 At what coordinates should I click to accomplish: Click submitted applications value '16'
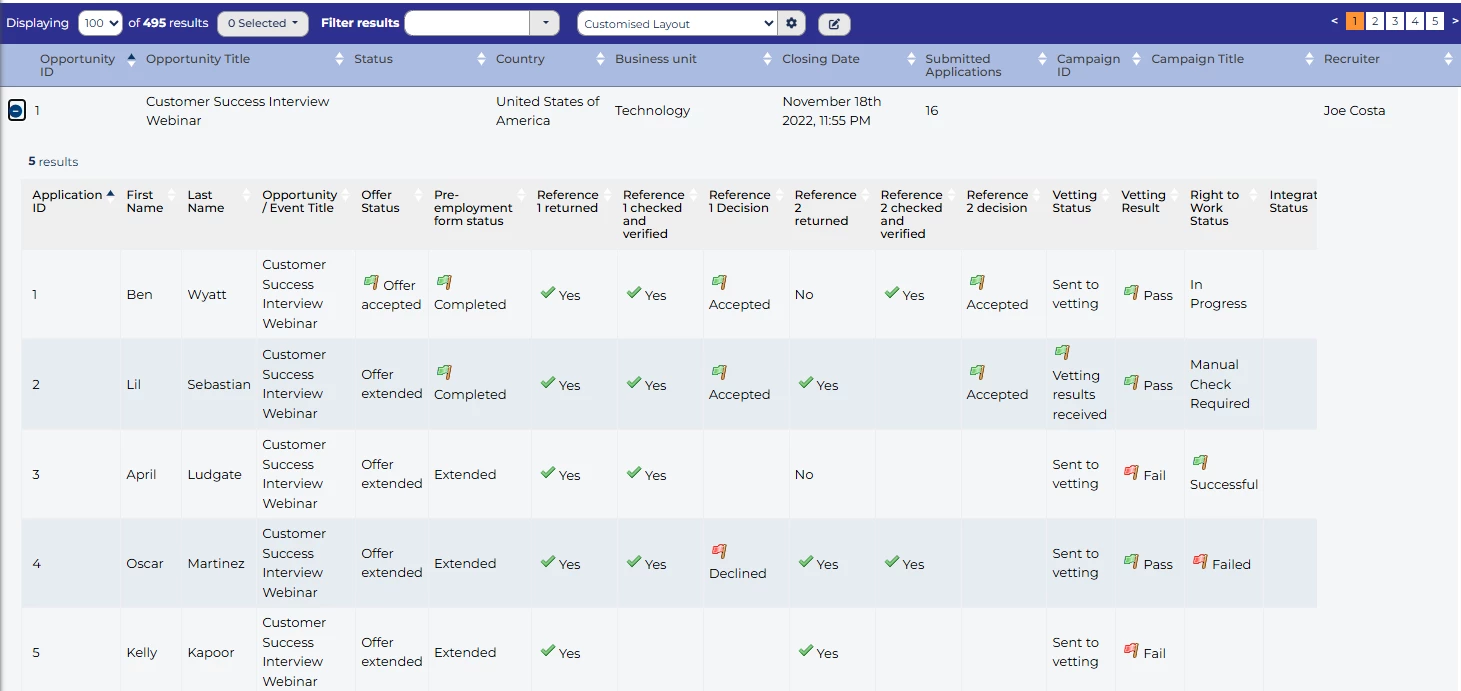(932, 111)
